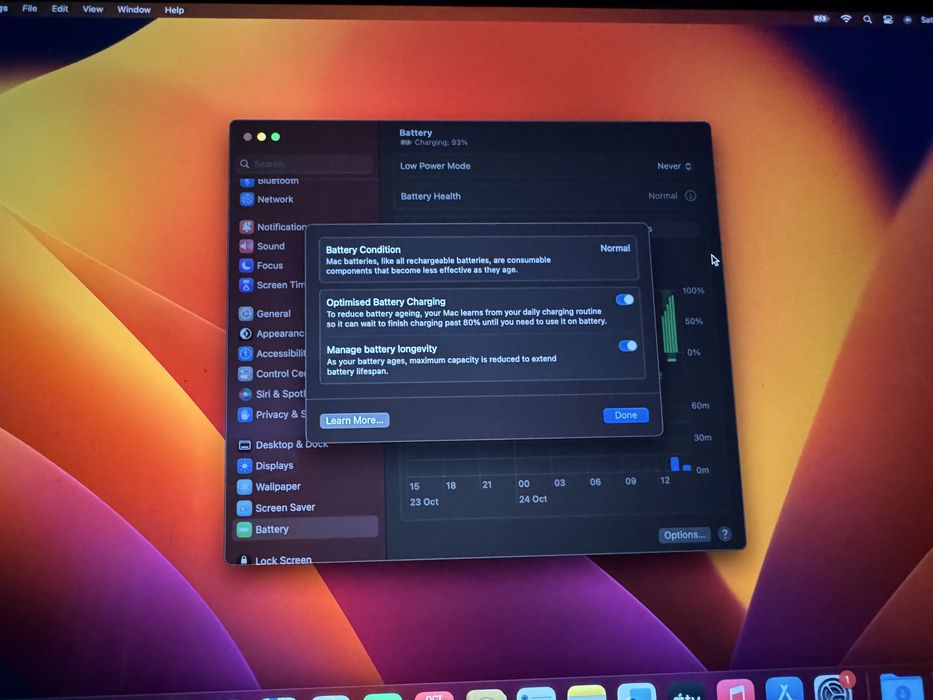Click the question mark help button
The height and width of the screenshot is (700, 933).
pyautogui.click(x=725, y=534)
